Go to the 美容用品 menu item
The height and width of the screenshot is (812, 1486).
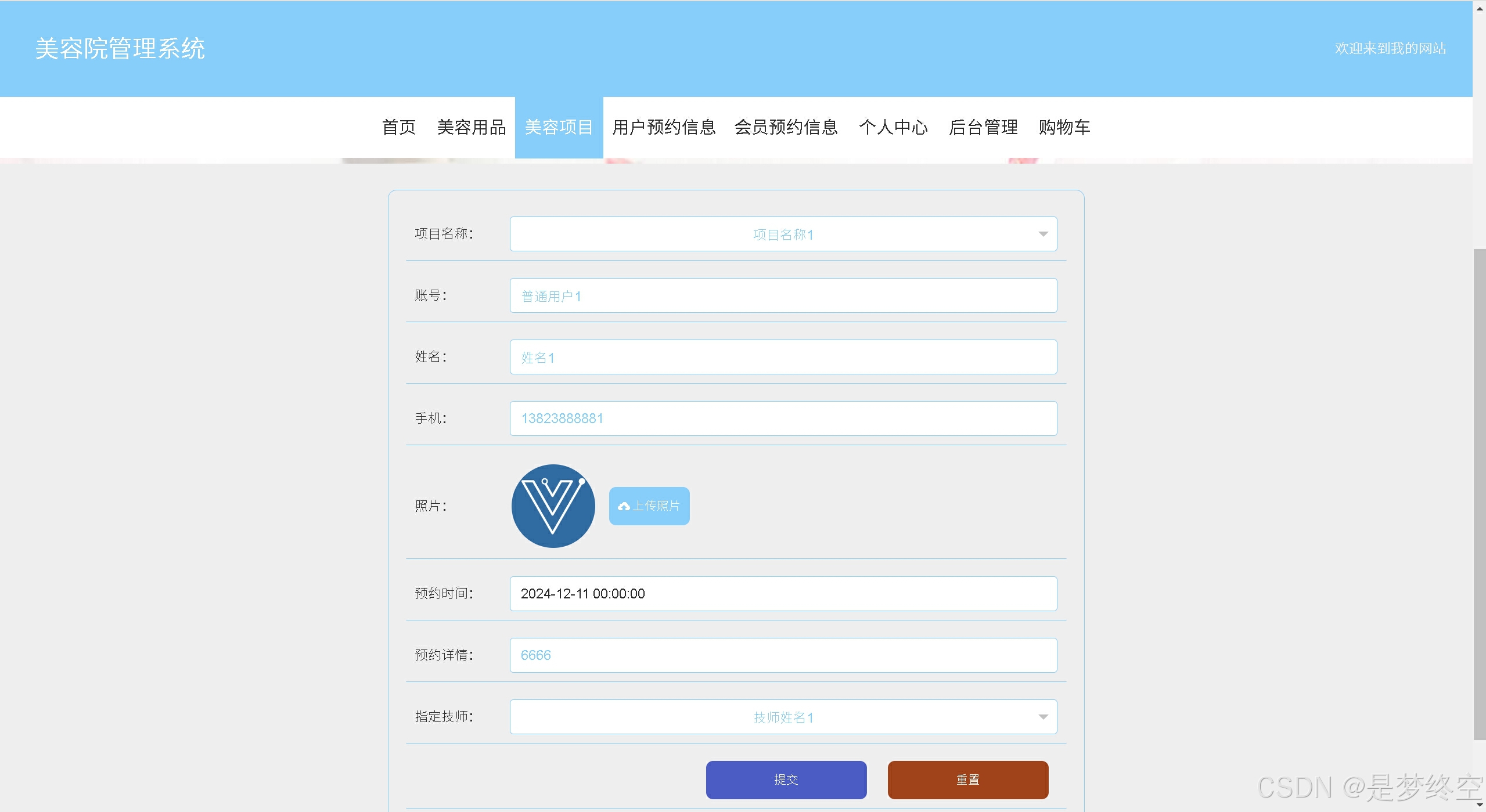pyautogui.click(x=471, y=127)
